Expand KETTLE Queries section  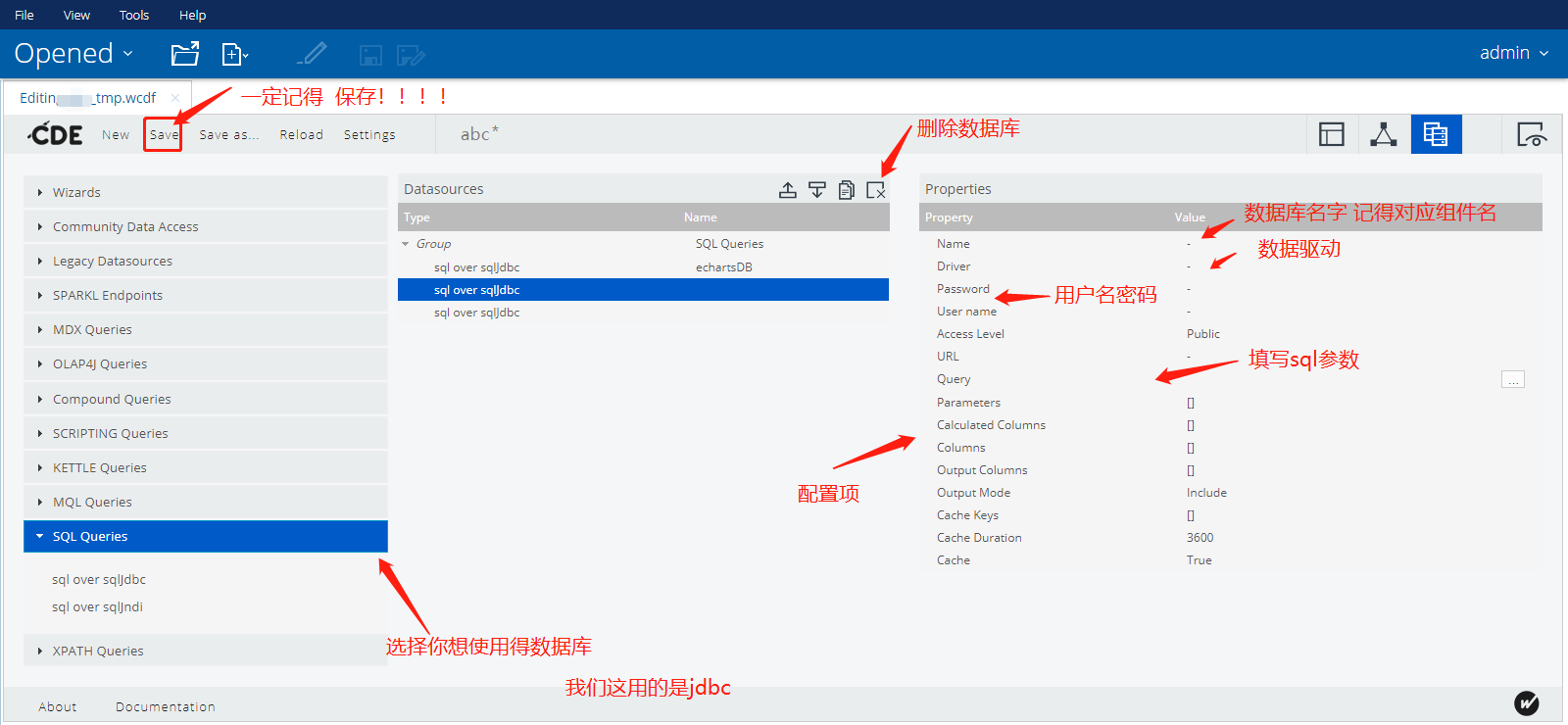pyautogui.click(x=206, y=467)
